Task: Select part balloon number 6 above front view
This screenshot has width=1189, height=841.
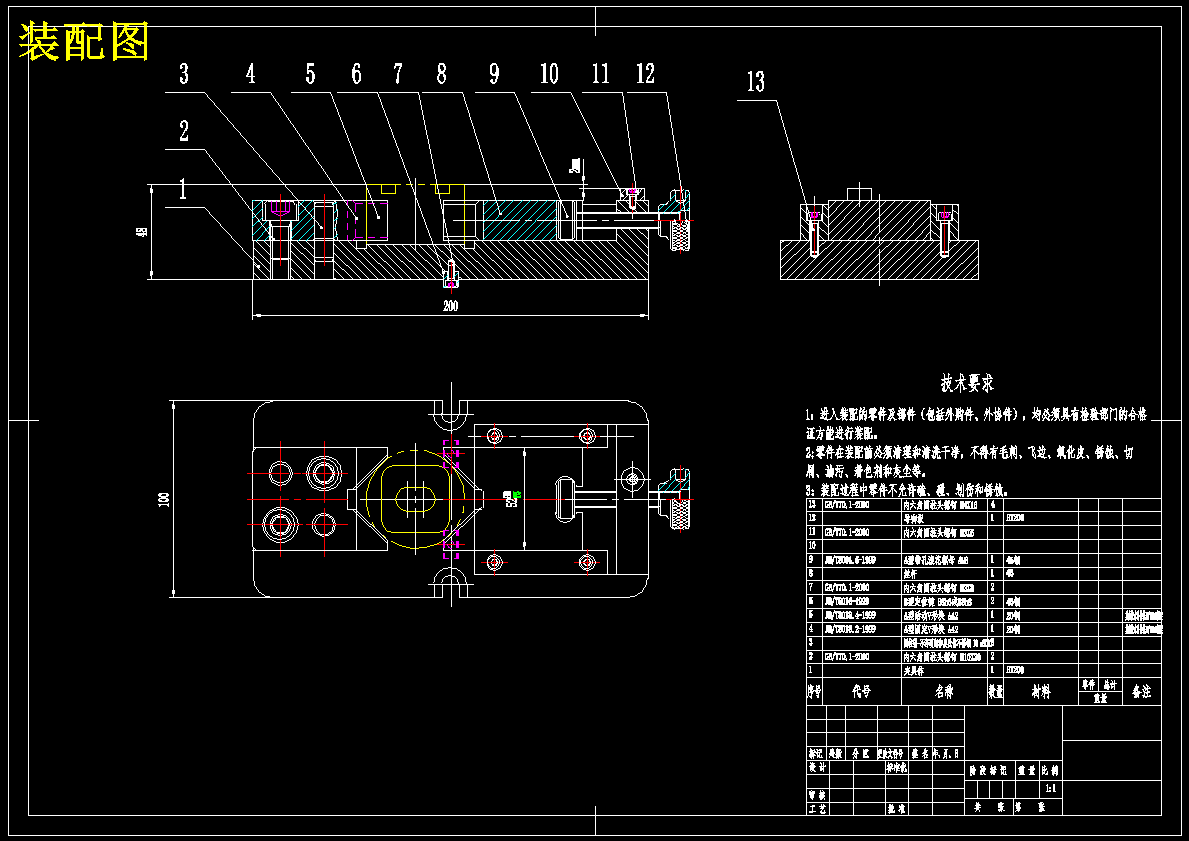Action: [x=356, y=74]
